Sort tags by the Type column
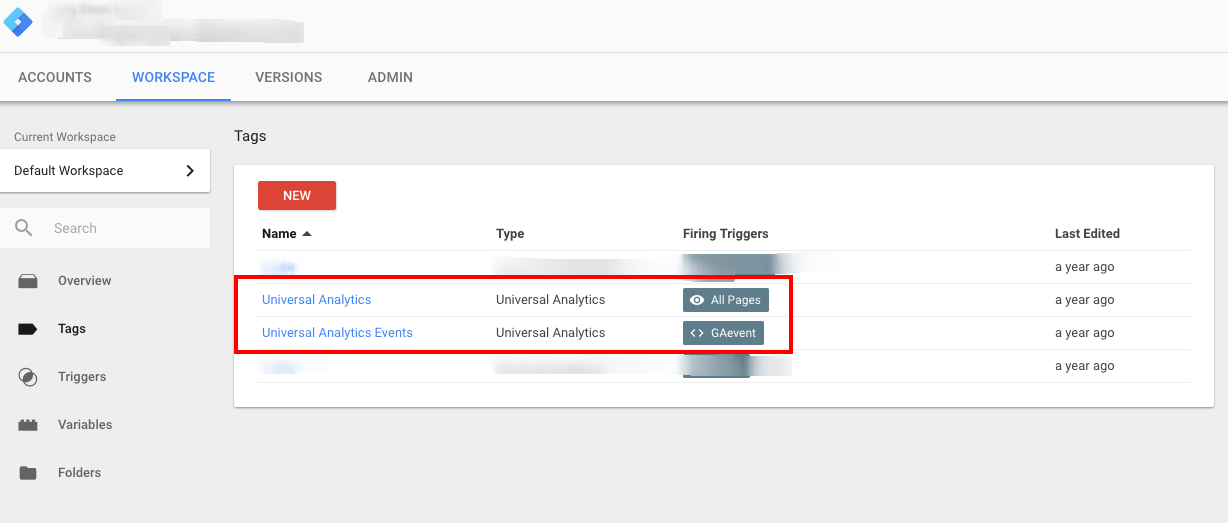 tap(510, 234)
